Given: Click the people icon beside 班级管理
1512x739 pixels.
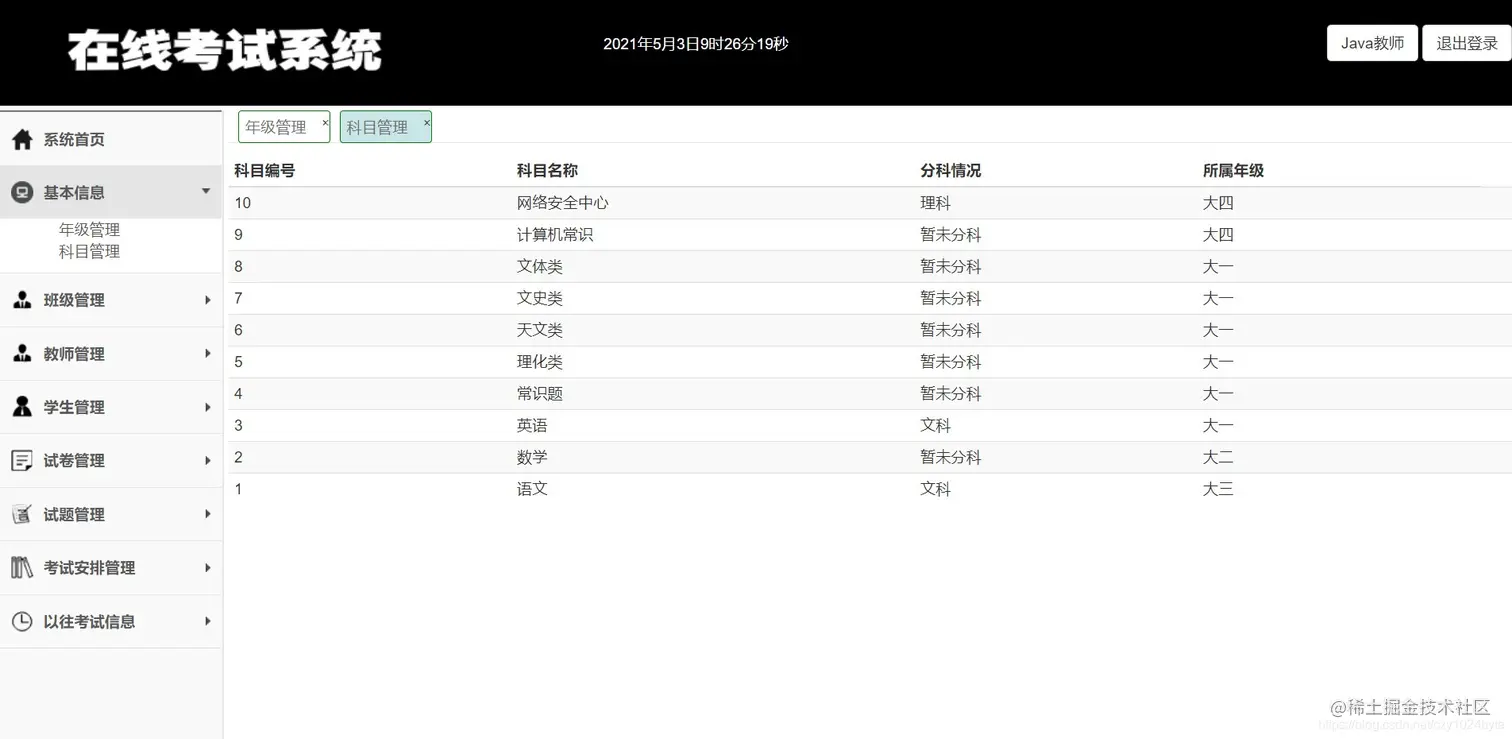Looking at the screenshot, I should (22, 300).
